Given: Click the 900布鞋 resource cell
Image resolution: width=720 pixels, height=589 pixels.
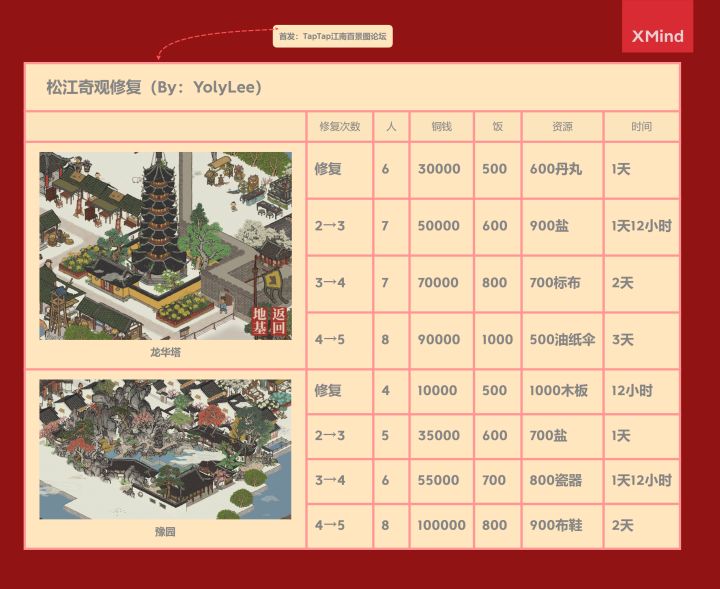Looking at the screenshot, I should (562, 526).
